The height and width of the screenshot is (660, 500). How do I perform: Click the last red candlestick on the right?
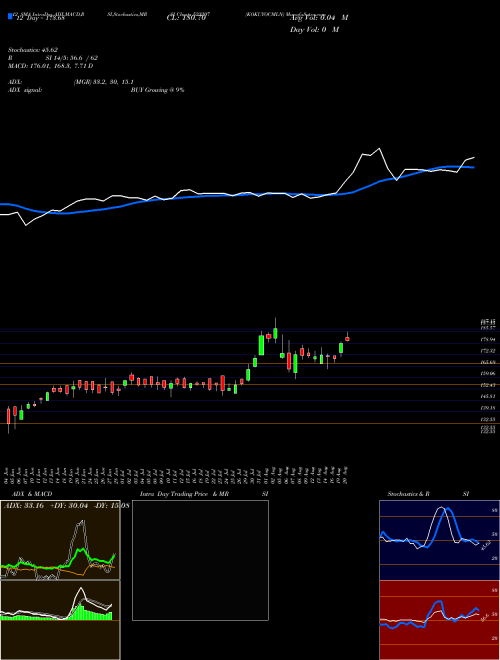(x=347, y=338)
